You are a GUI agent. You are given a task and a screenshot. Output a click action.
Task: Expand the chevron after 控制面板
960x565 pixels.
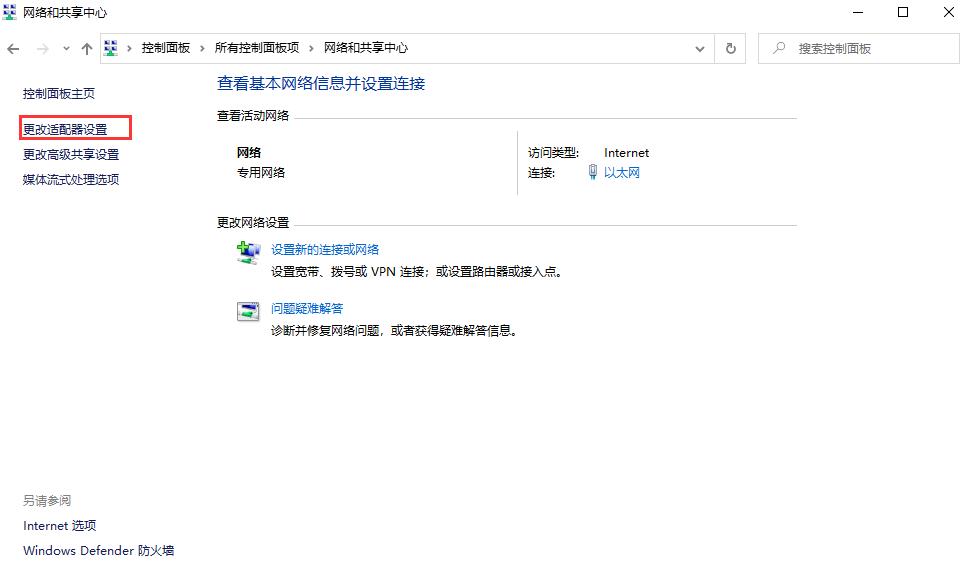pyautogui.click(x=202, y=48)
